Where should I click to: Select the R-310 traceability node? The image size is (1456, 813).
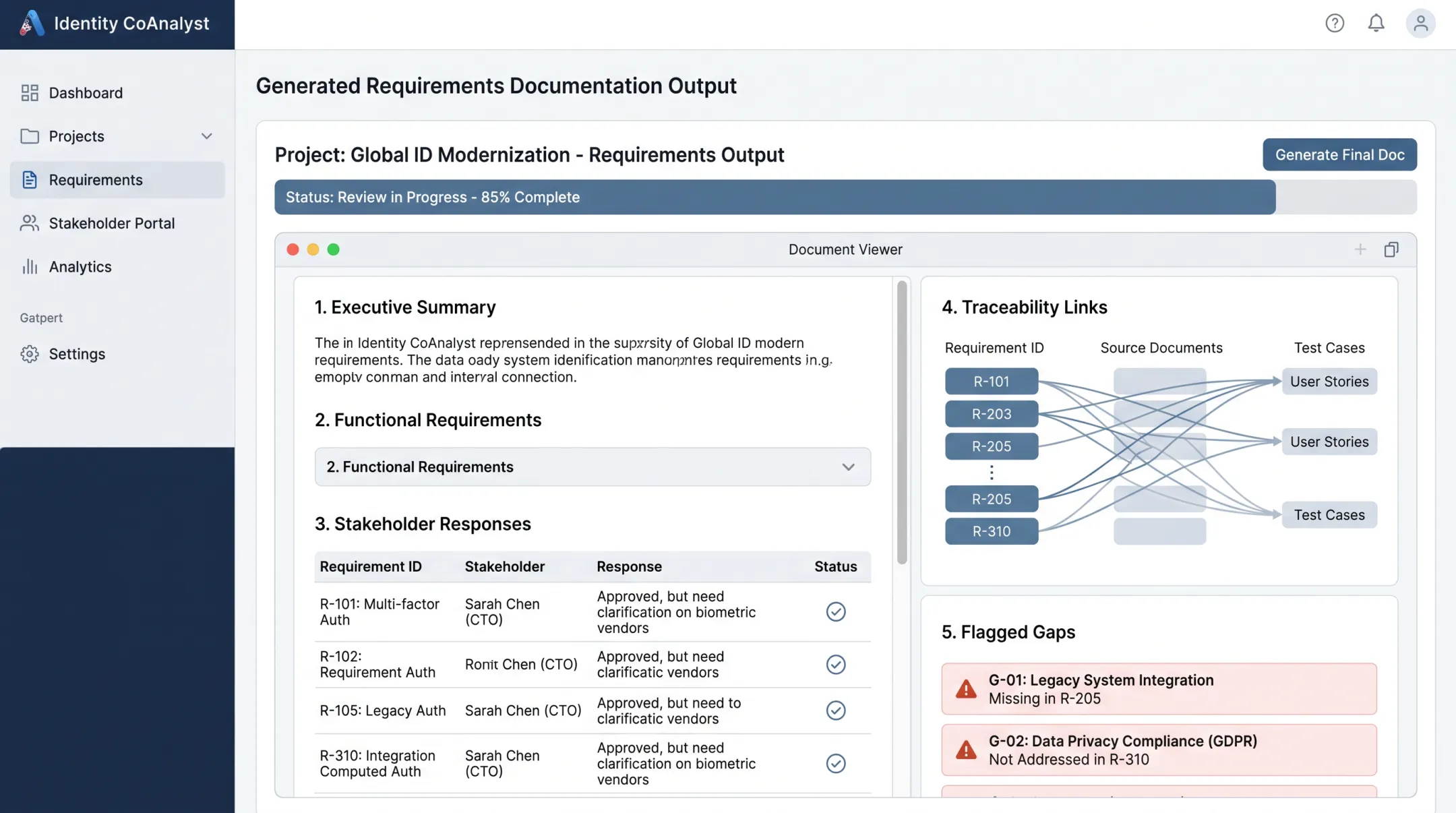(x=992, y=531)
